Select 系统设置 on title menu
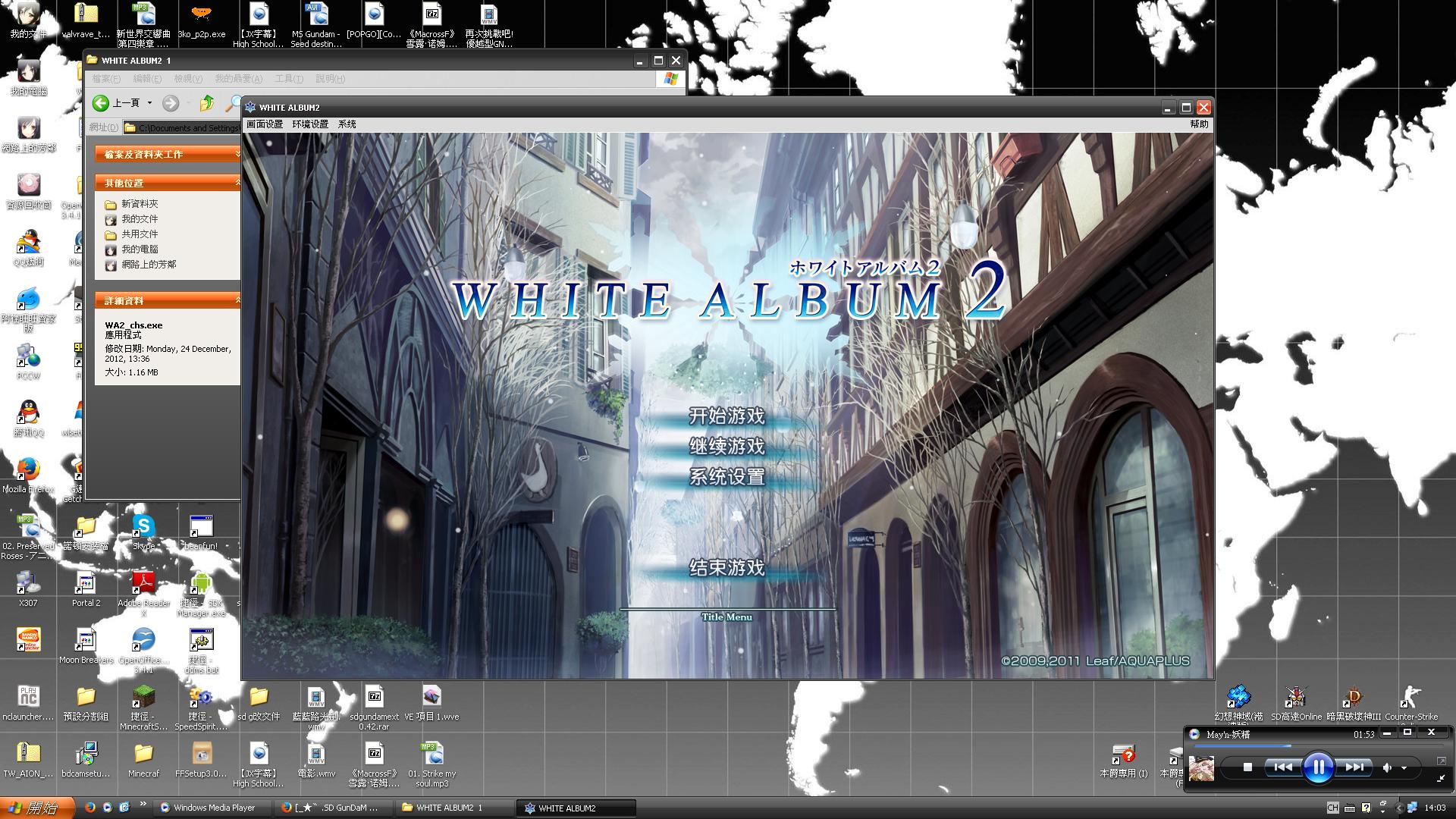Viewport: 1456px width, 819px height. coord(726,476)
